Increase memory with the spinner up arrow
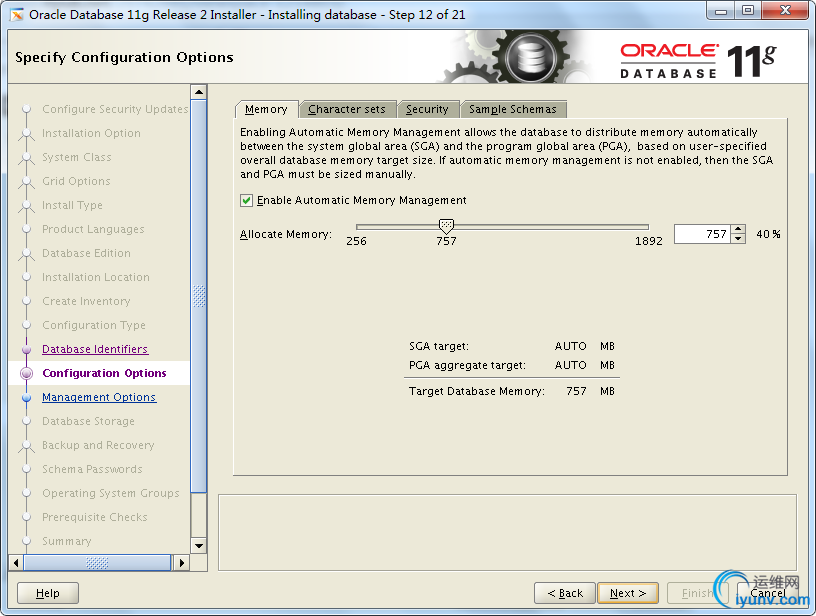Screen dimensions: 816x616 pyautogui.click(x=738, y=229)
